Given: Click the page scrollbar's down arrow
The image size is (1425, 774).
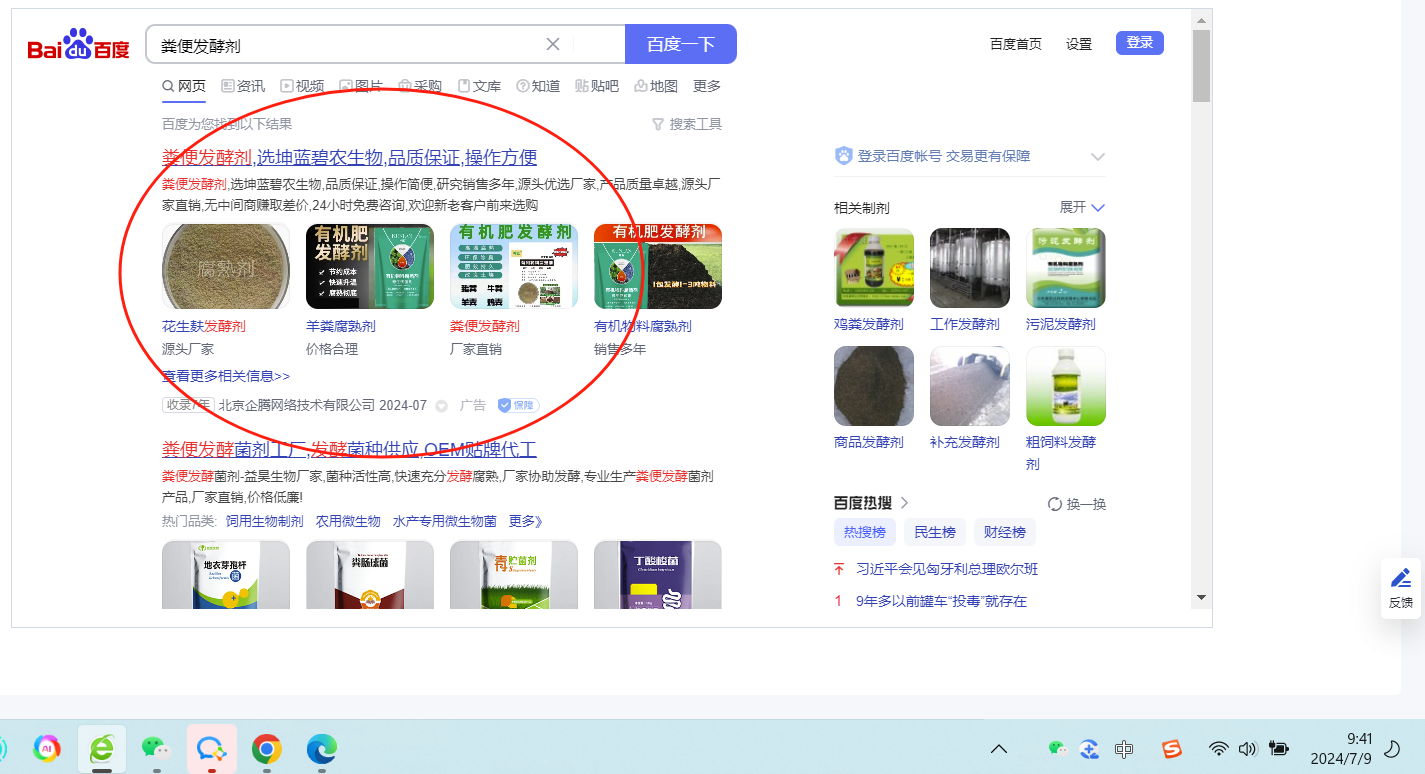Looking at the screenshot, I should 1201,597.
